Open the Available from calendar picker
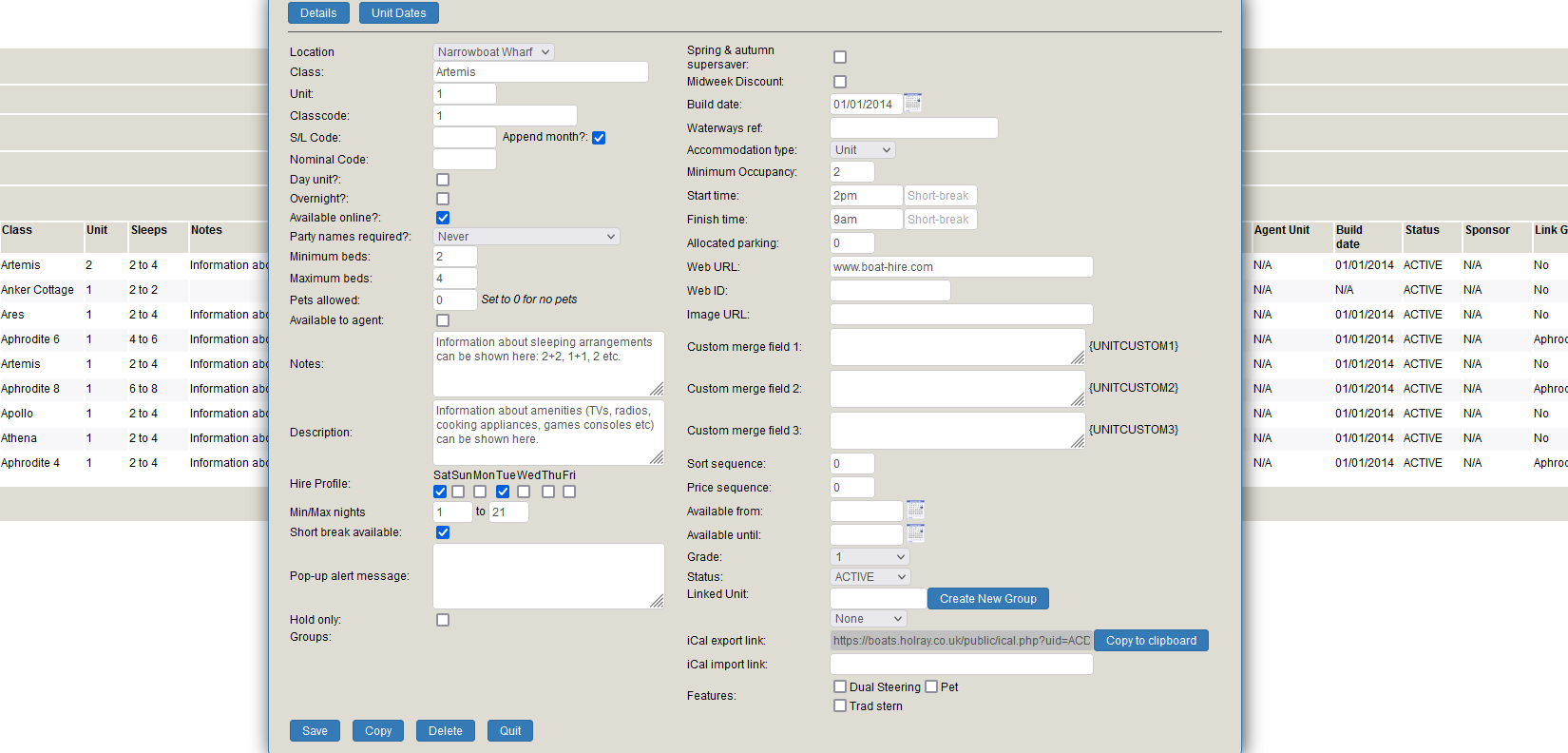Viewport: 1568px width, 753px height. click(x=914, y=511)
